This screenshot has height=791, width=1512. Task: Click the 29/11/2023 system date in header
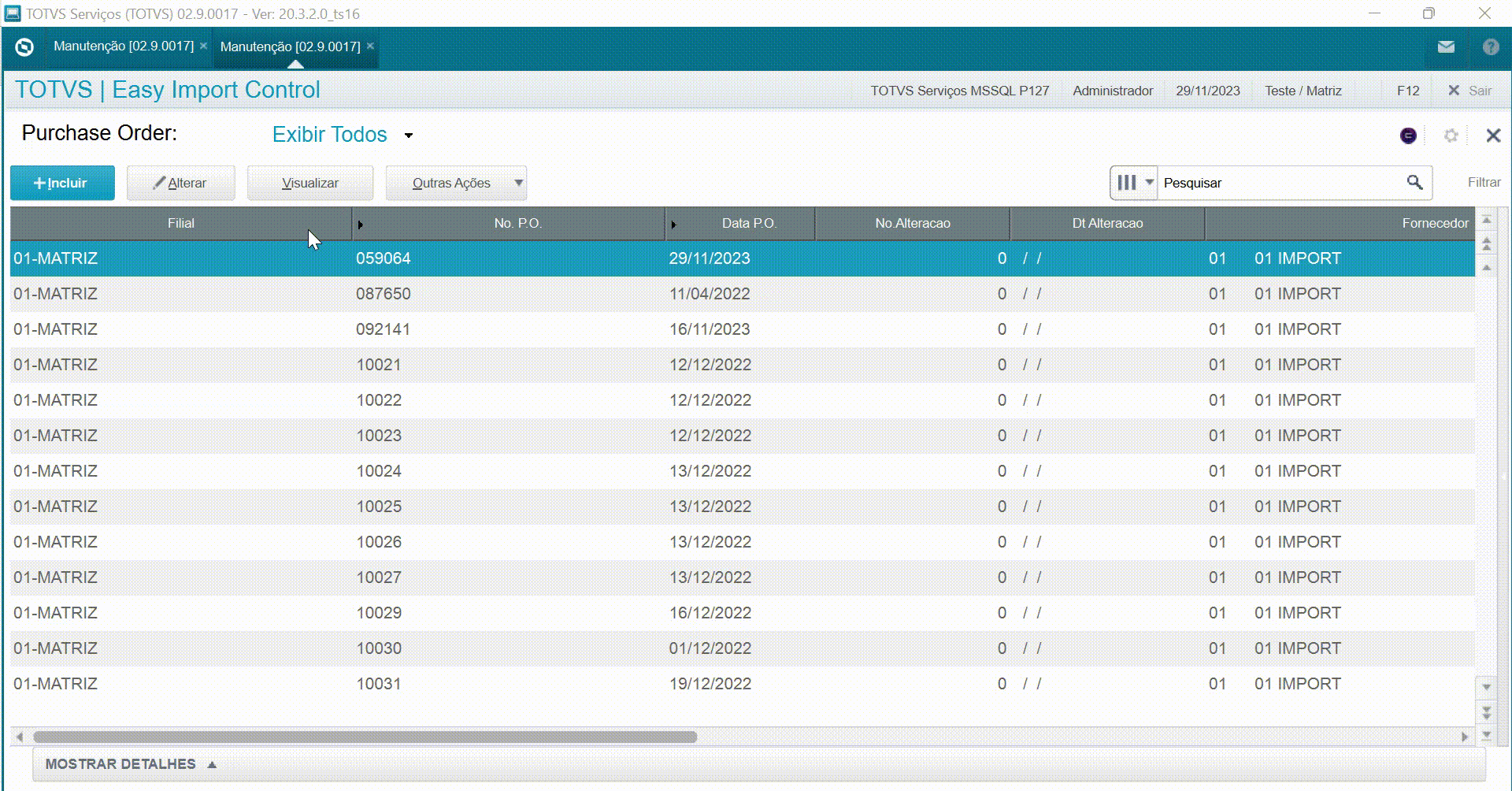pos(1208,91)
